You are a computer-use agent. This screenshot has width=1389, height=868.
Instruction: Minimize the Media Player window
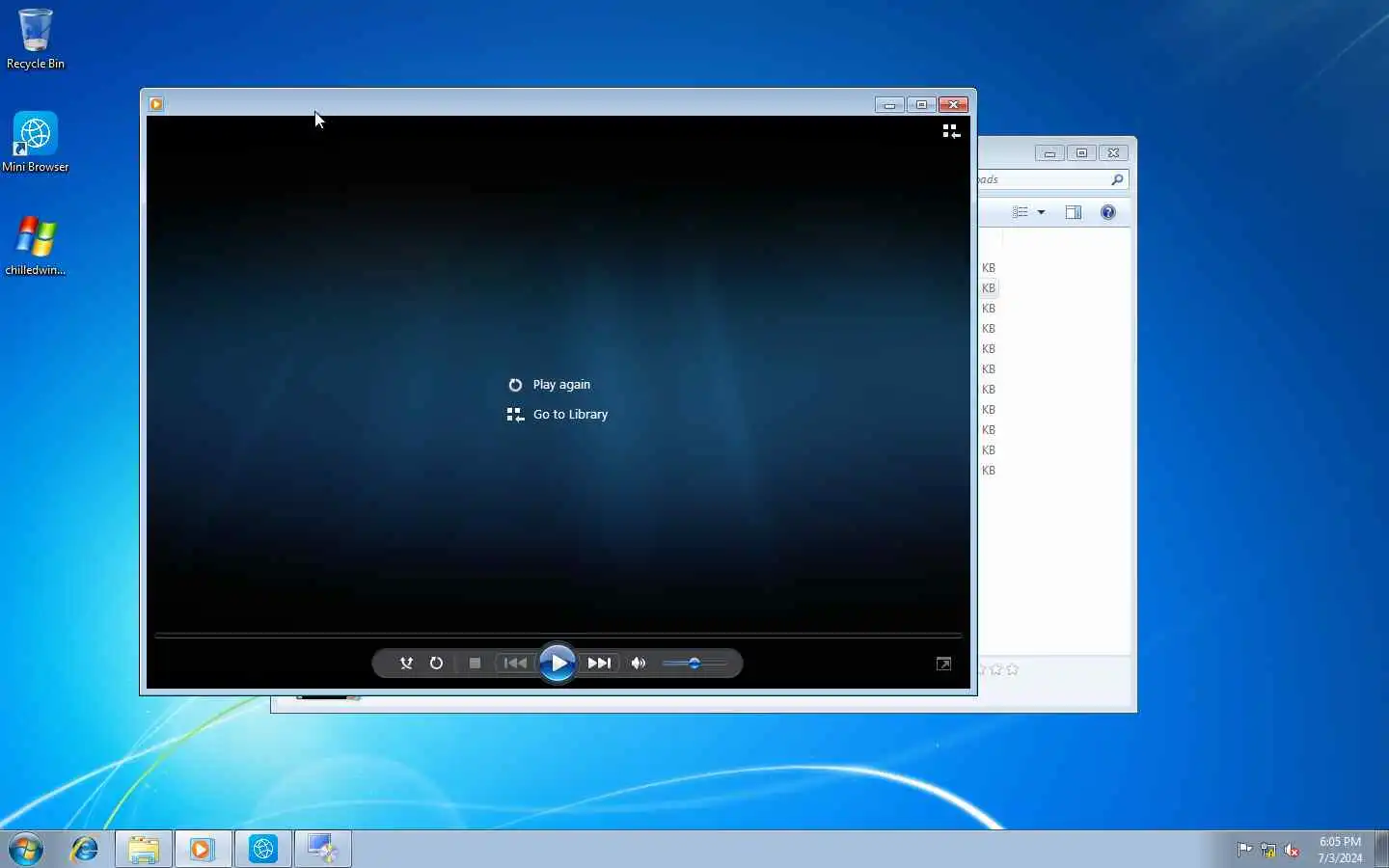coord(889,104)
